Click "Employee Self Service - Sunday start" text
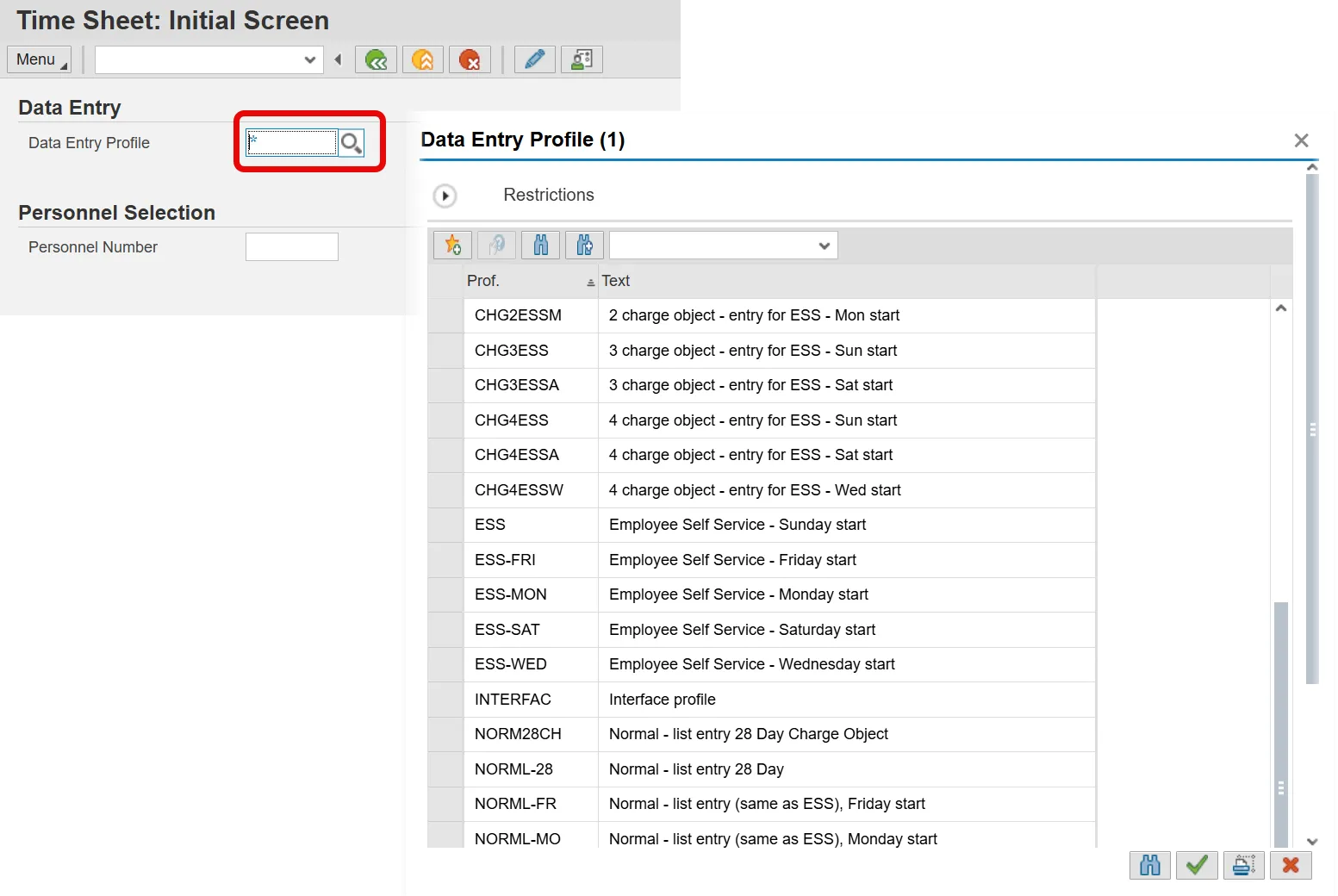 coord(737,525)
